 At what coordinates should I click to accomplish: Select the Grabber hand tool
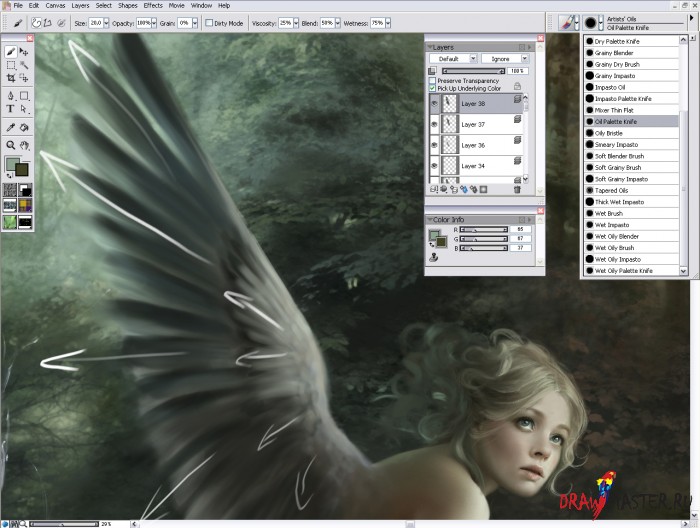(x=24, y=145)
